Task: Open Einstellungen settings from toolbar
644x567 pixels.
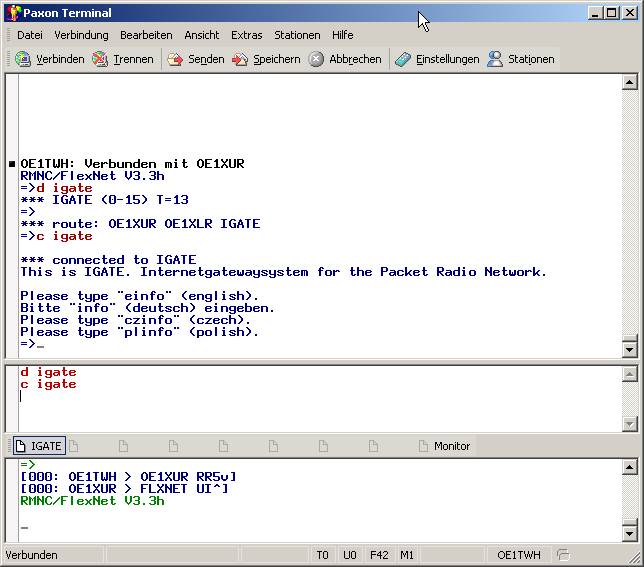Action: 437,60
